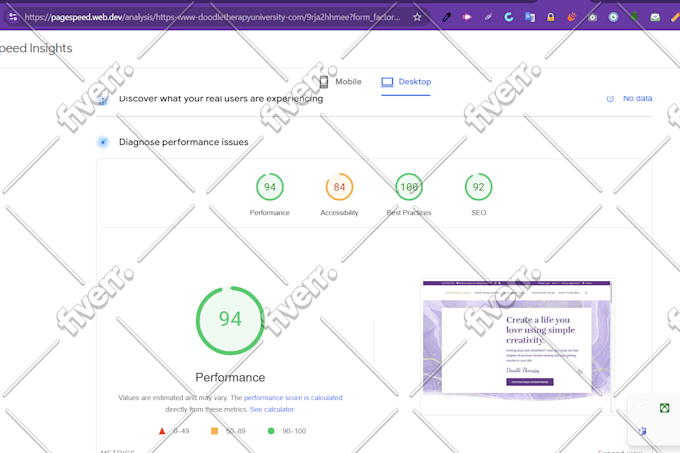
Task: Open the pink video recorder extension
Action: [467, 17]
